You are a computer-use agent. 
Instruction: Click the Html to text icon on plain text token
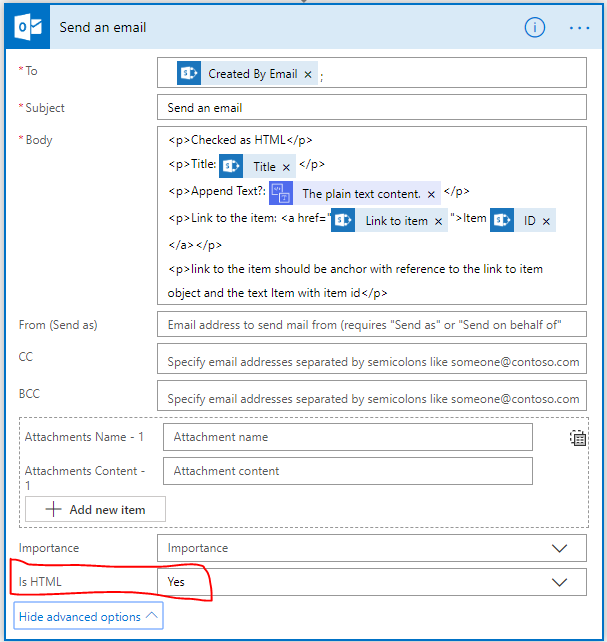281,193
